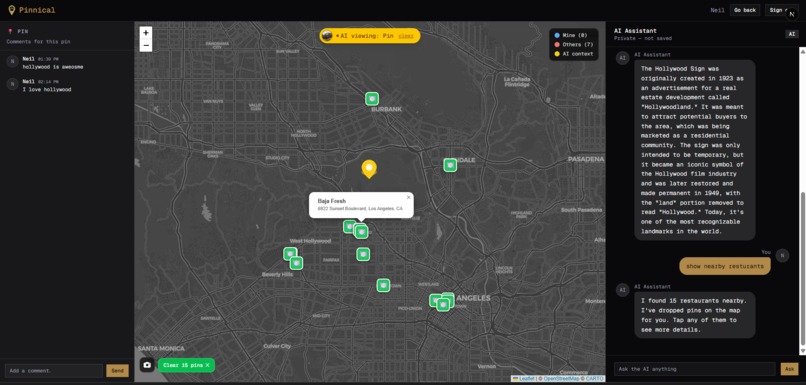
Task: Click the 'hollywood is aweosme' comment
Action: click(53, 67)
